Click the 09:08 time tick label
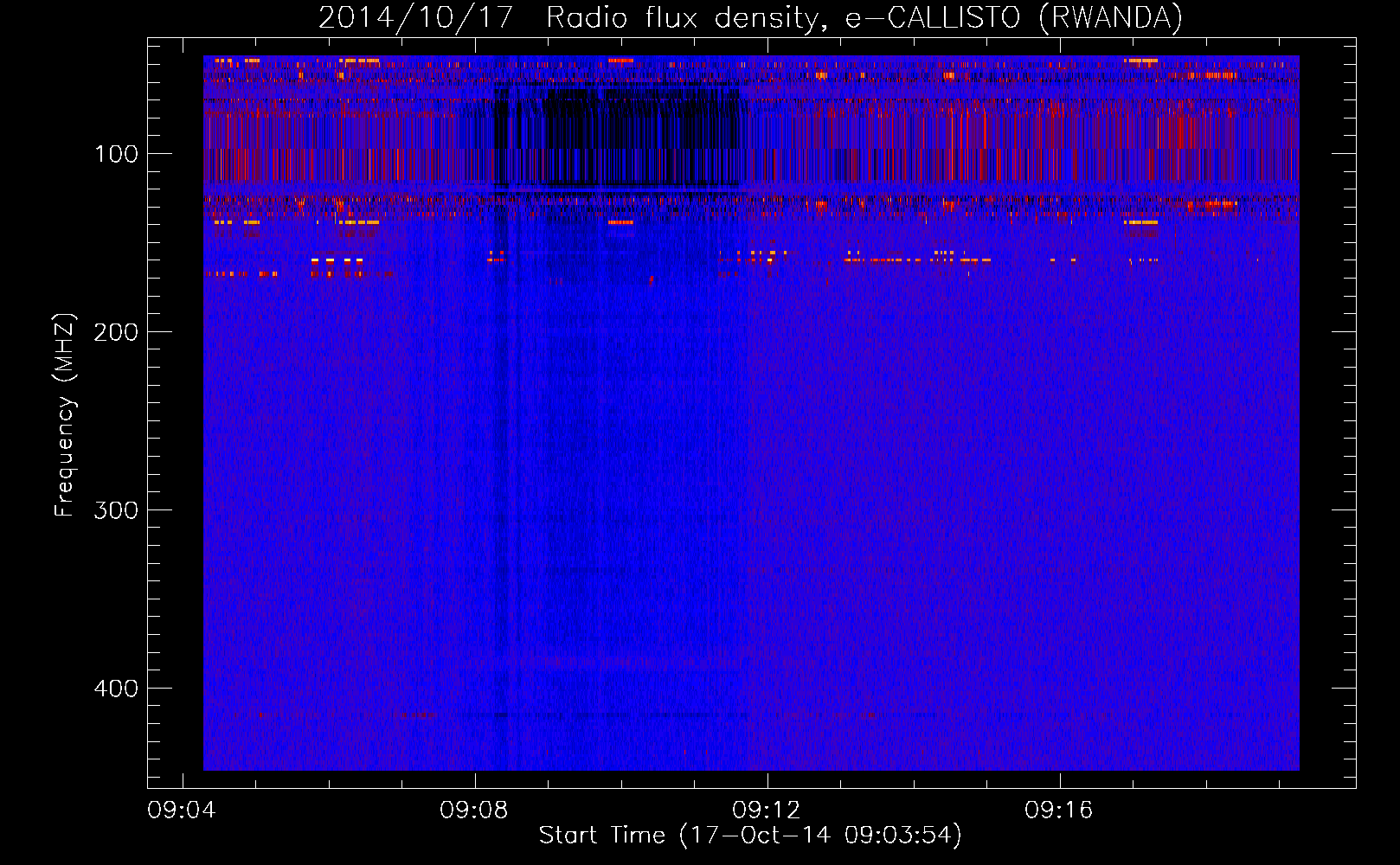 pyautogui.click(x=474, y=811)
